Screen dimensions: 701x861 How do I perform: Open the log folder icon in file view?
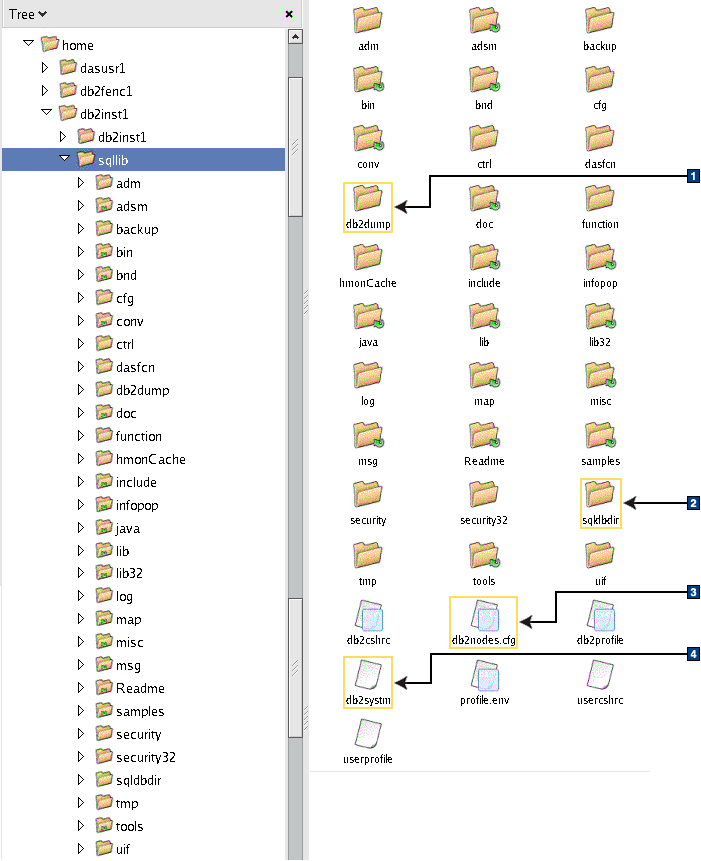coord(368,376)
